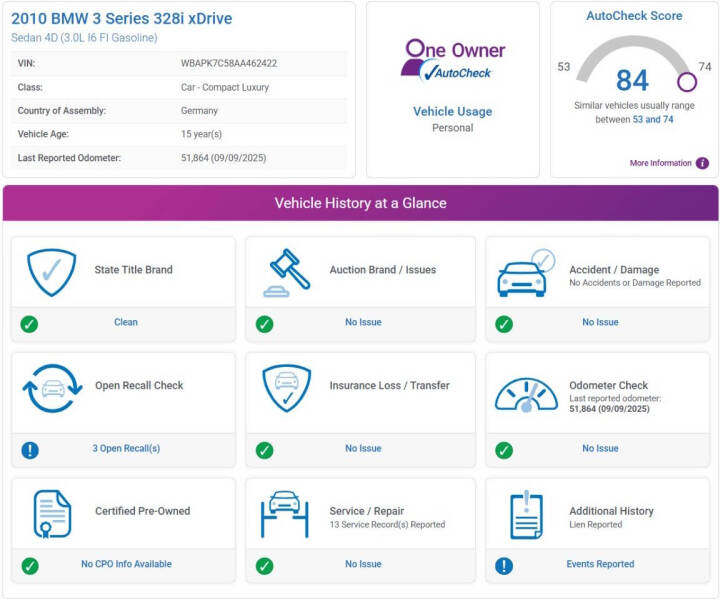This screenshot has width=723, height=600.
Task: Click the More Information link
Action: point(660,163)
